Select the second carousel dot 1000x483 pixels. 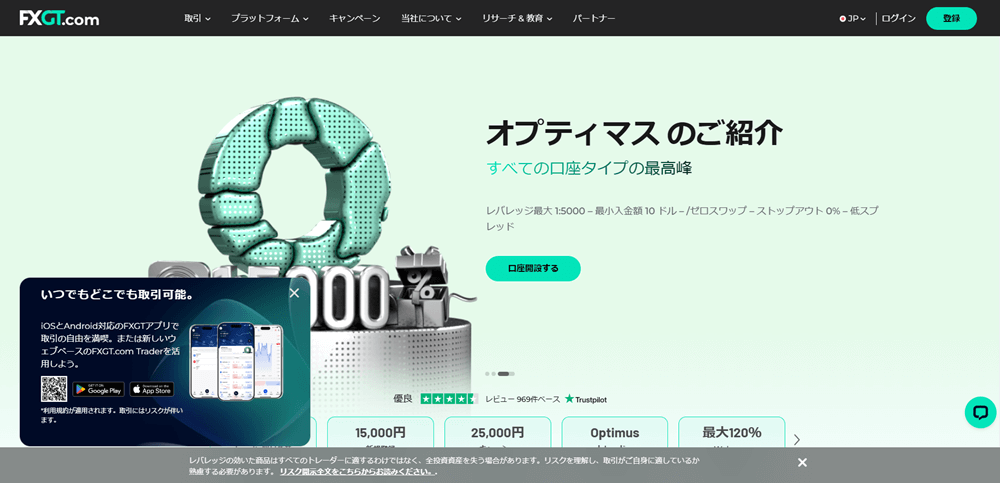click(494, 373)
